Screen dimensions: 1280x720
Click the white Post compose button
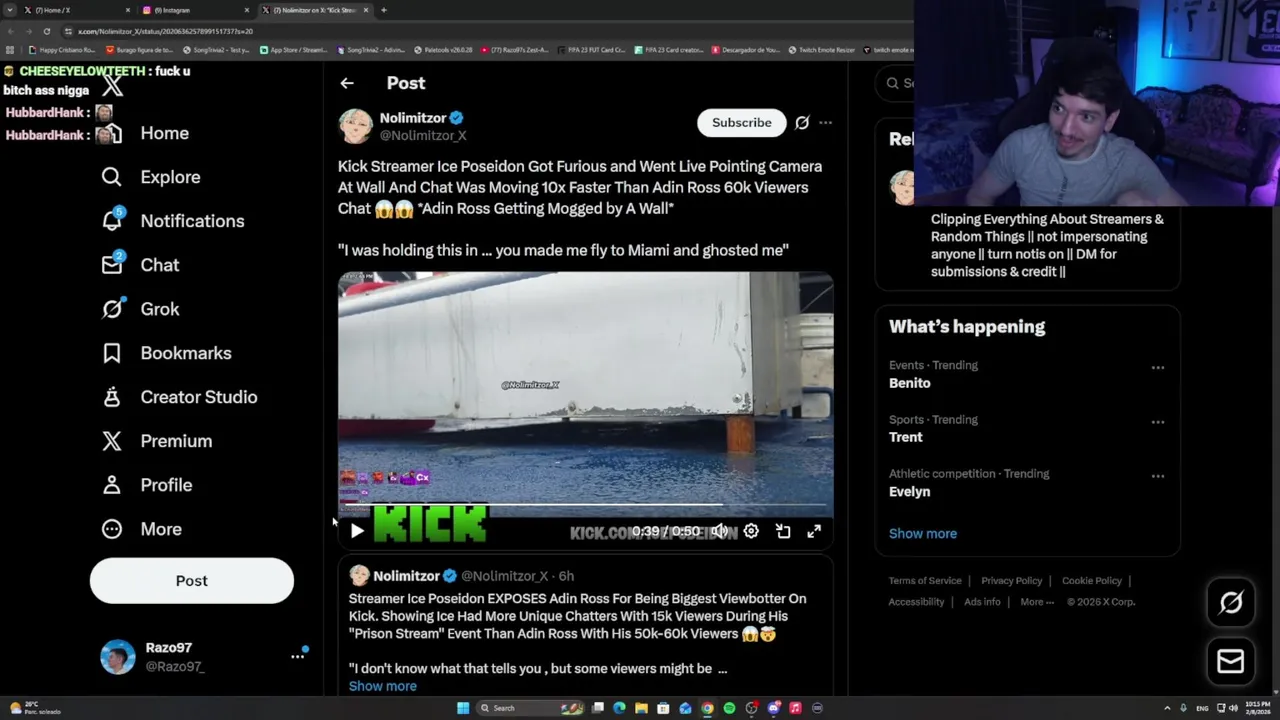click(x=192, y=581)
